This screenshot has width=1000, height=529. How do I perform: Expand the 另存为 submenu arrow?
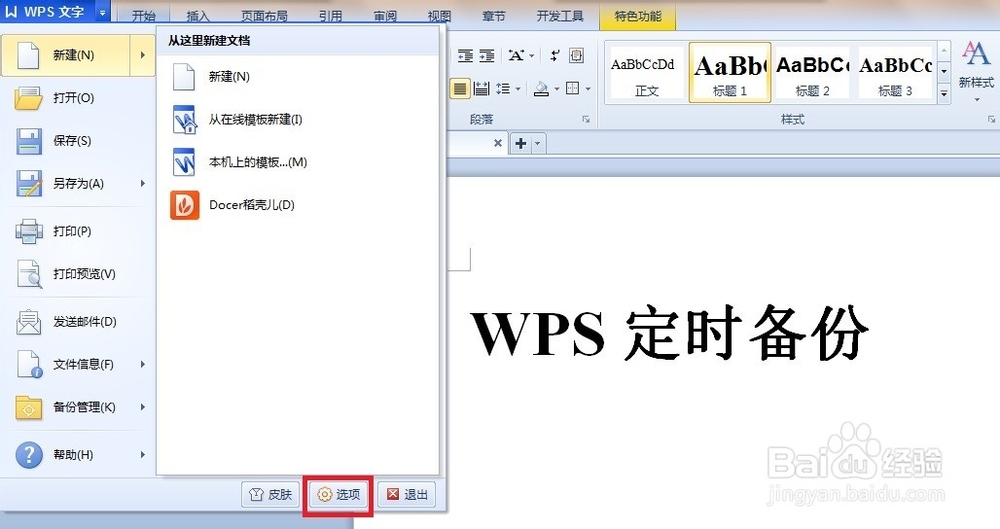click(143, 184)
